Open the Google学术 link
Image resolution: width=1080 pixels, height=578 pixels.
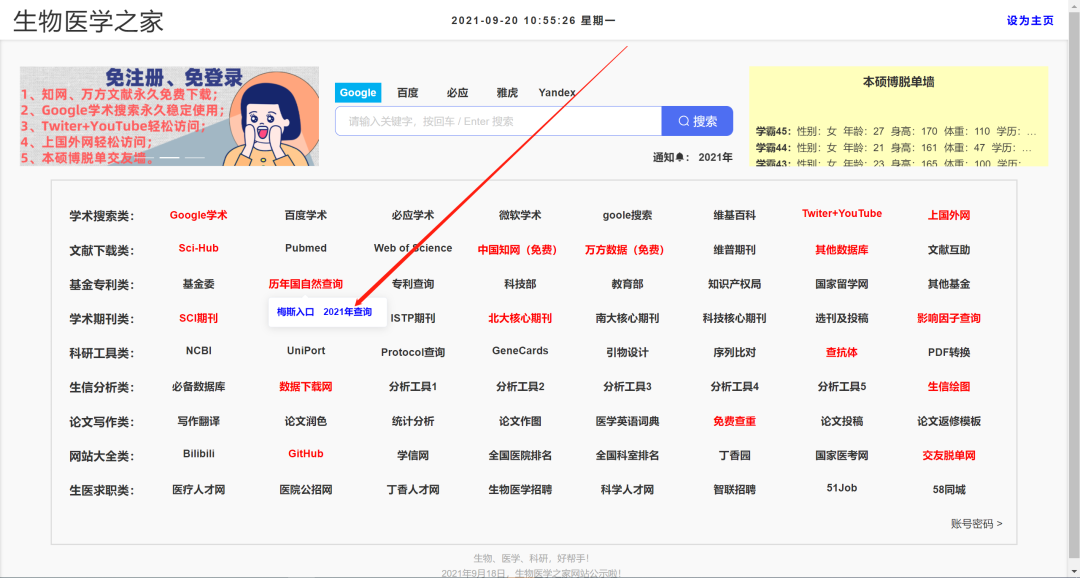point(198,215)
